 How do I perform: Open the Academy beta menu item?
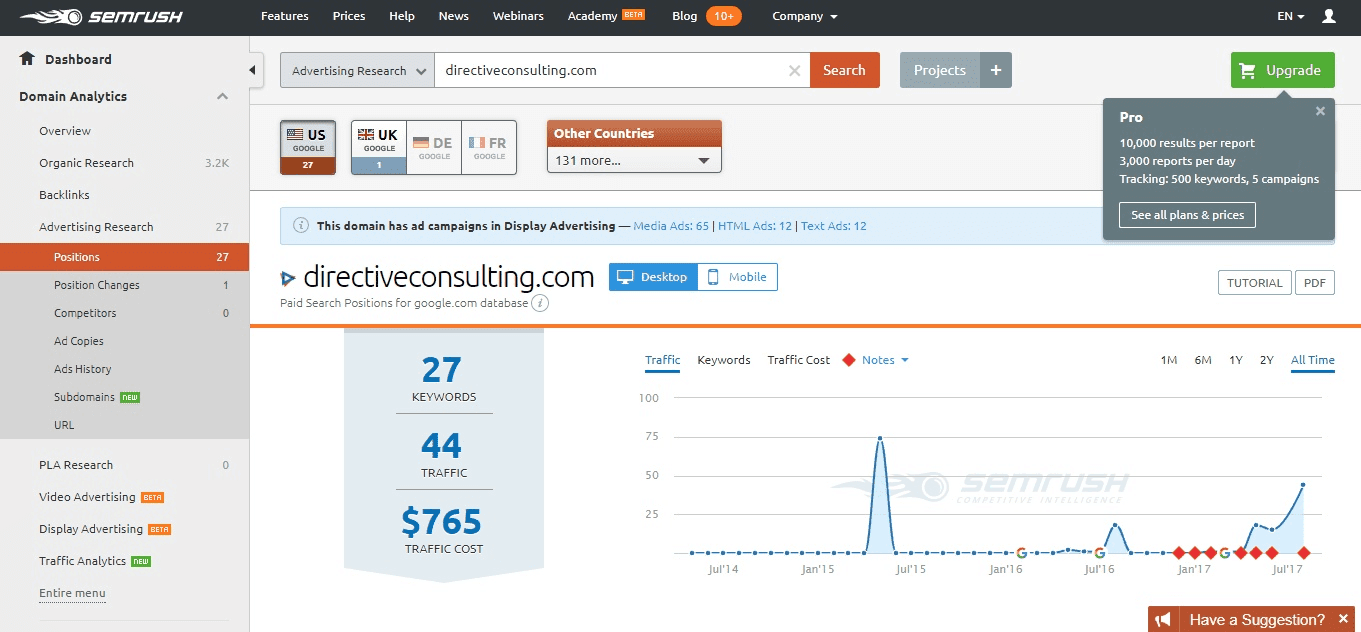607,16
